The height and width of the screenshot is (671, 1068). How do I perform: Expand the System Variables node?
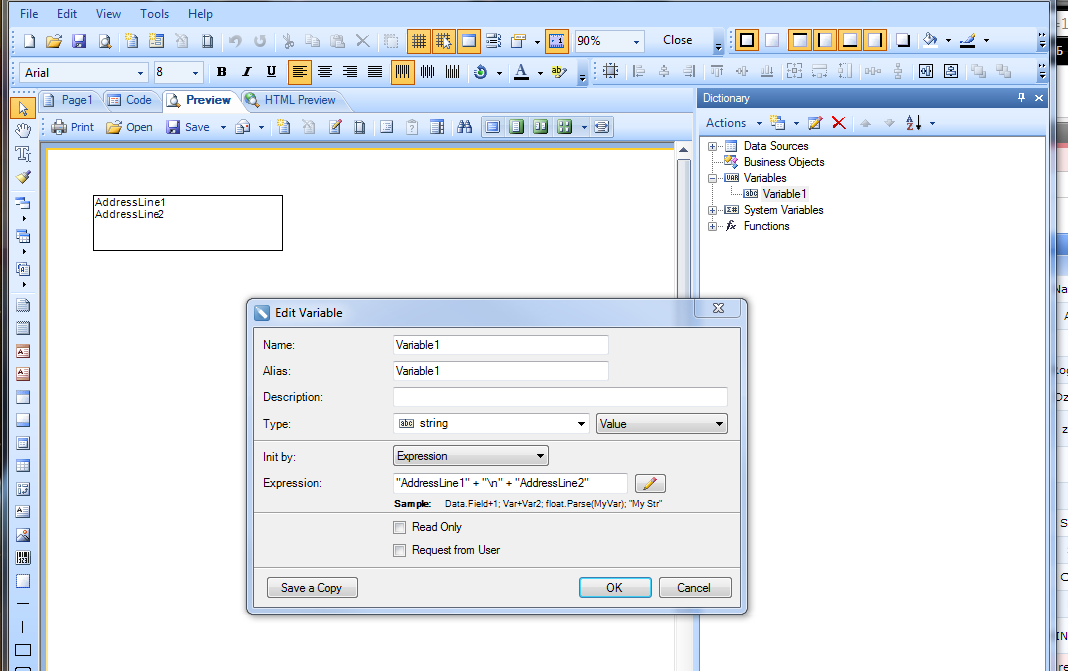(712, 210)
